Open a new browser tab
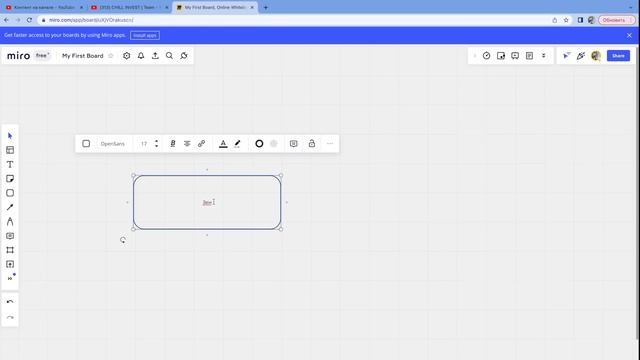 pyautogui.click(x=266, y=7)
